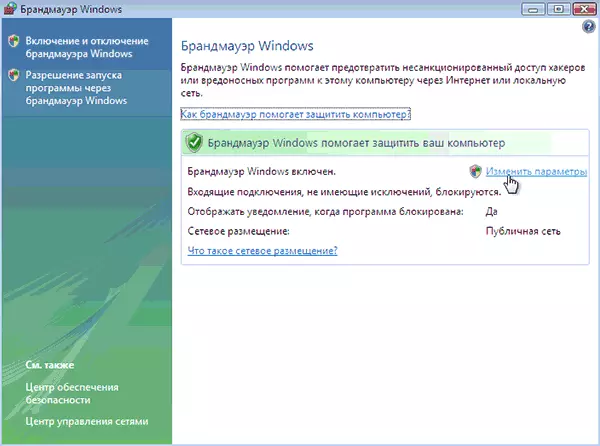
Task: Click the "Брандмауэр Windows" main page heading
Action: point(246,46)
